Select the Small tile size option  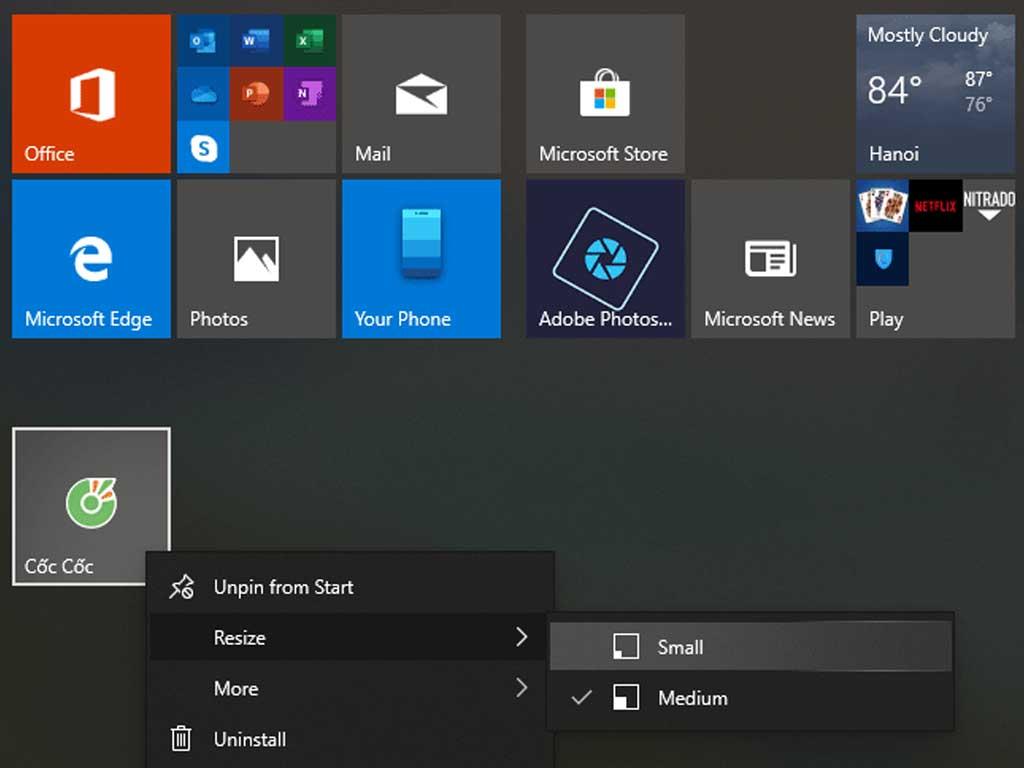[x=682, y=646]
